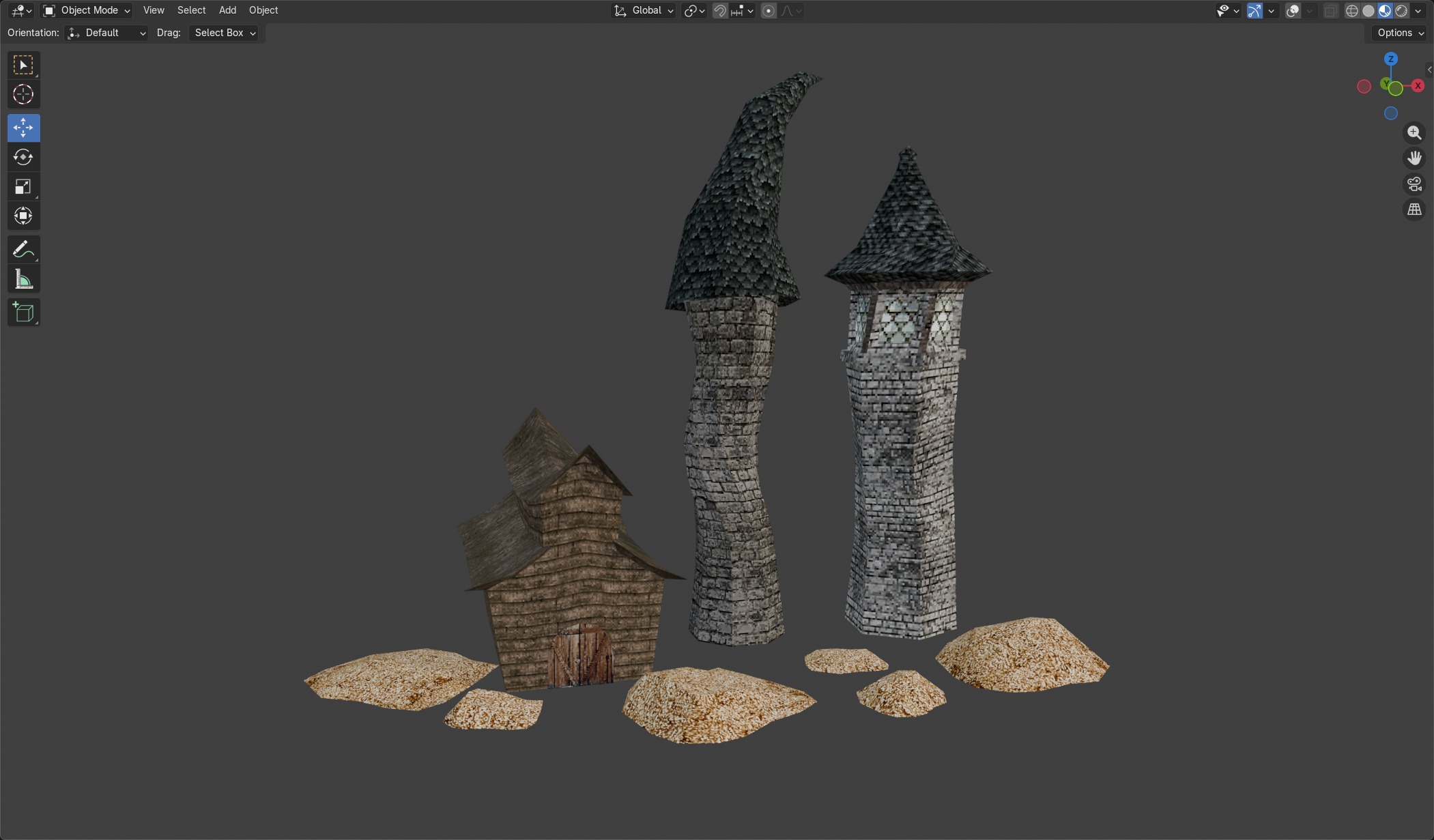Open the Select Box drag dropdown
The width and height of the screenshot is (1434, 840).
click(x=225, y=33)
